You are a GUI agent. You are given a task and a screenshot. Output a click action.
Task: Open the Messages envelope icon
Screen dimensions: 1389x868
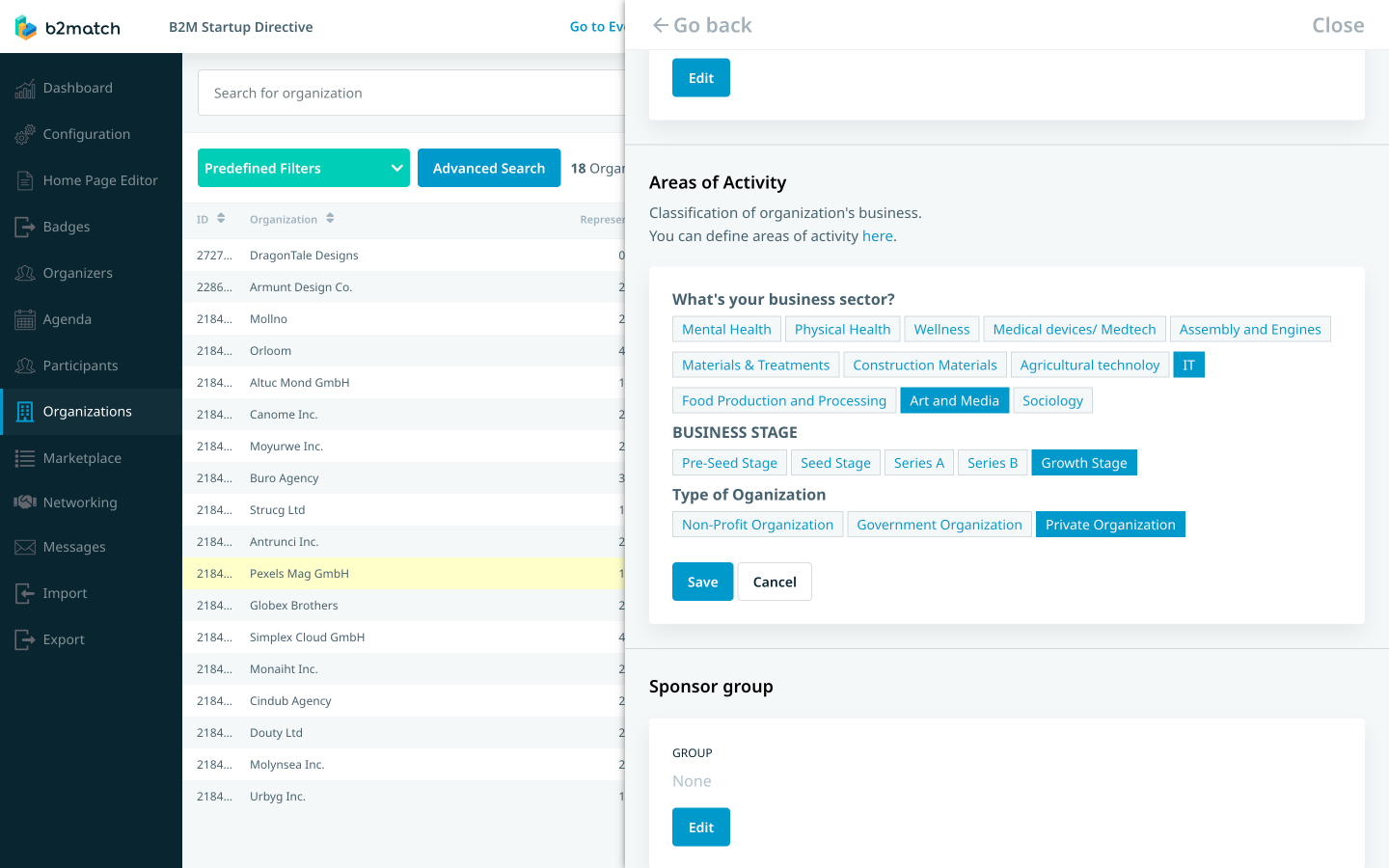[25, 548]
